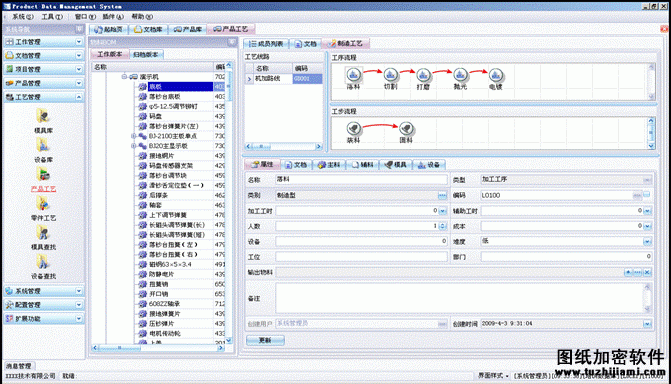Select the 打磨 process node icon
671x384 pixels.
tap(423, 74)
